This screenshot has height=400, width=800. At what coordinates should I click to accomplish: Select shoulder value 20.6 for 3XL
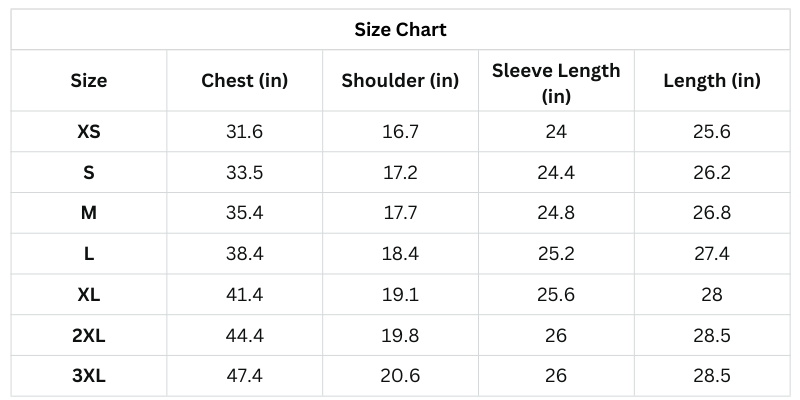400,376
